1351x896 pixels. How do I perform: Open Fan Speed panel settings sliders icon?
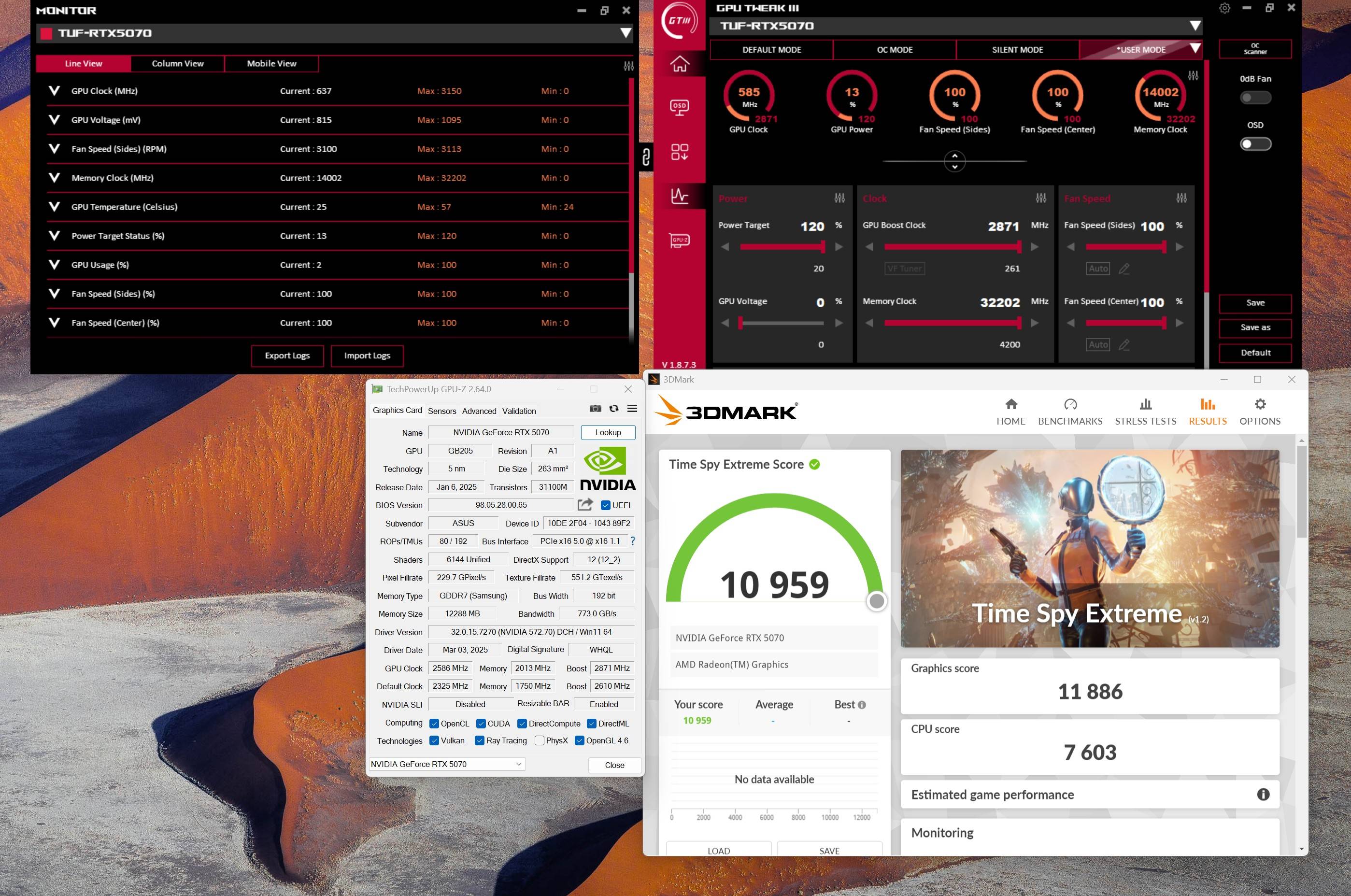click(1181, 199)
